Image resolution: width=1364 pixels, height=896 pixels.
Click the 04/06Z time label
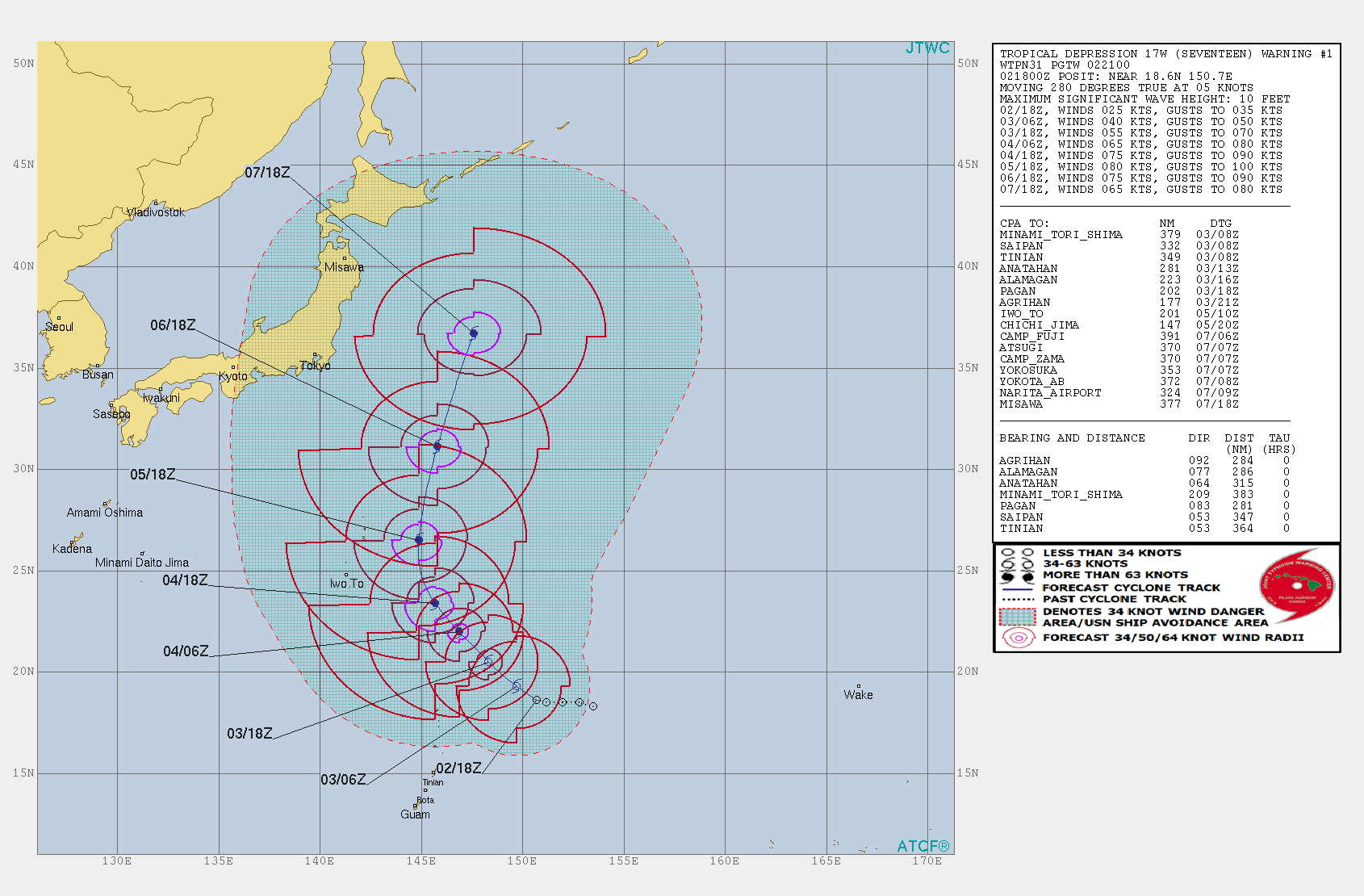coord(186,651)
